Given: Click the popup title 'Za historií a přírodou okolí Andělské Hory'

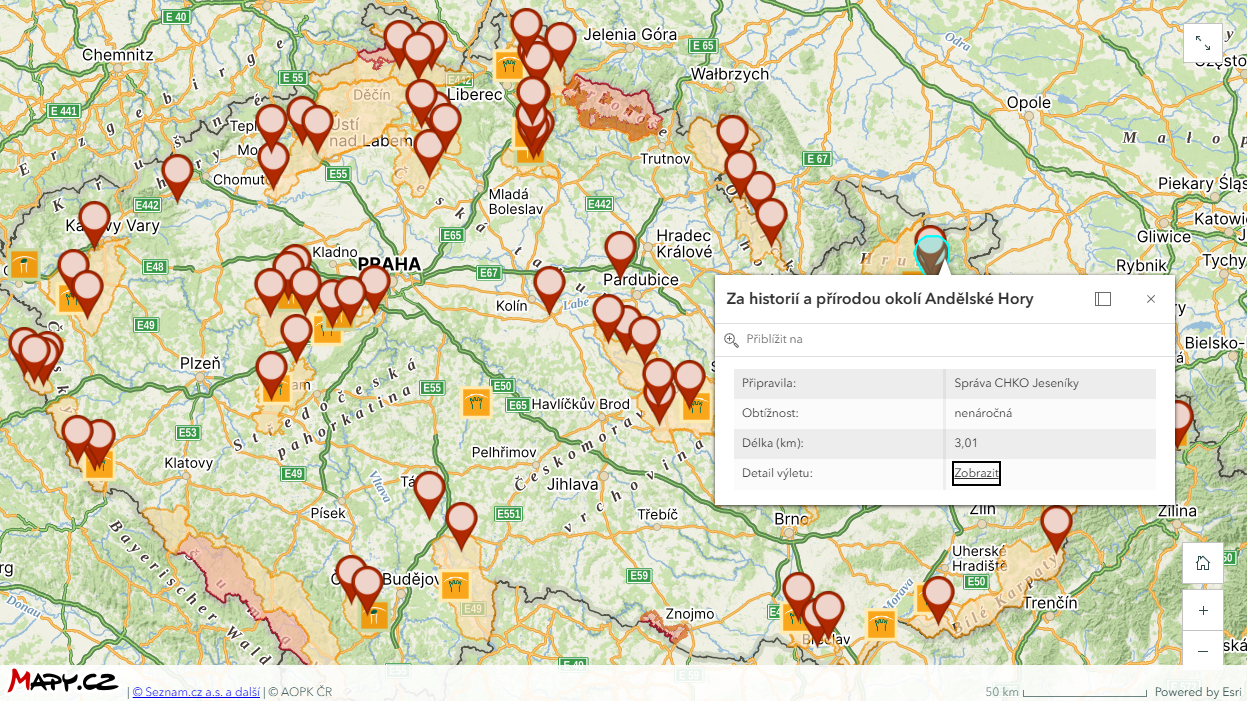Looking at the screenshot, I should [x=880, y=299].
